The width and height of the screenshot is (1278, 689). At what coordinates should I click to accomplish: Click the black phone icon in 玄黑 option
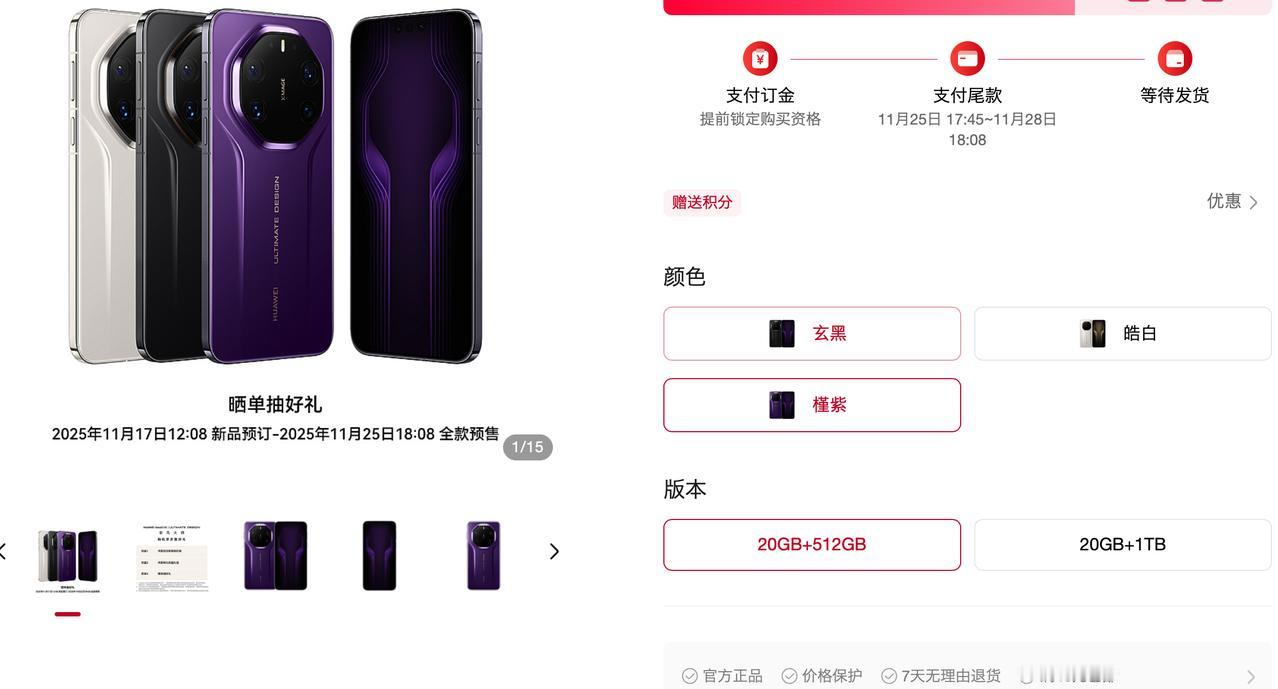tap(782, 334)
